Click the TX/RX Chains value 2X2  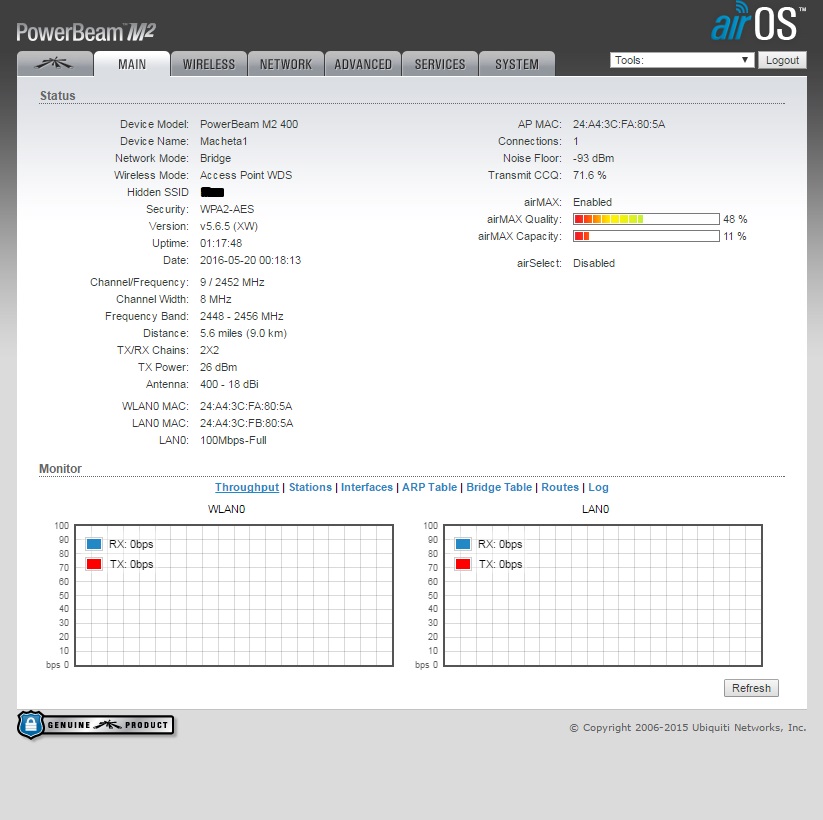[209, 350]
